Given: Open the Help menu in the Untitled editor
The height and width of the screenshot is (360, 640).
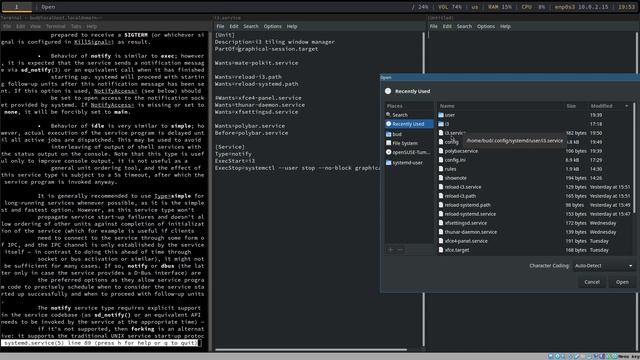Looking at the screenshot, I should pos(505,26).
